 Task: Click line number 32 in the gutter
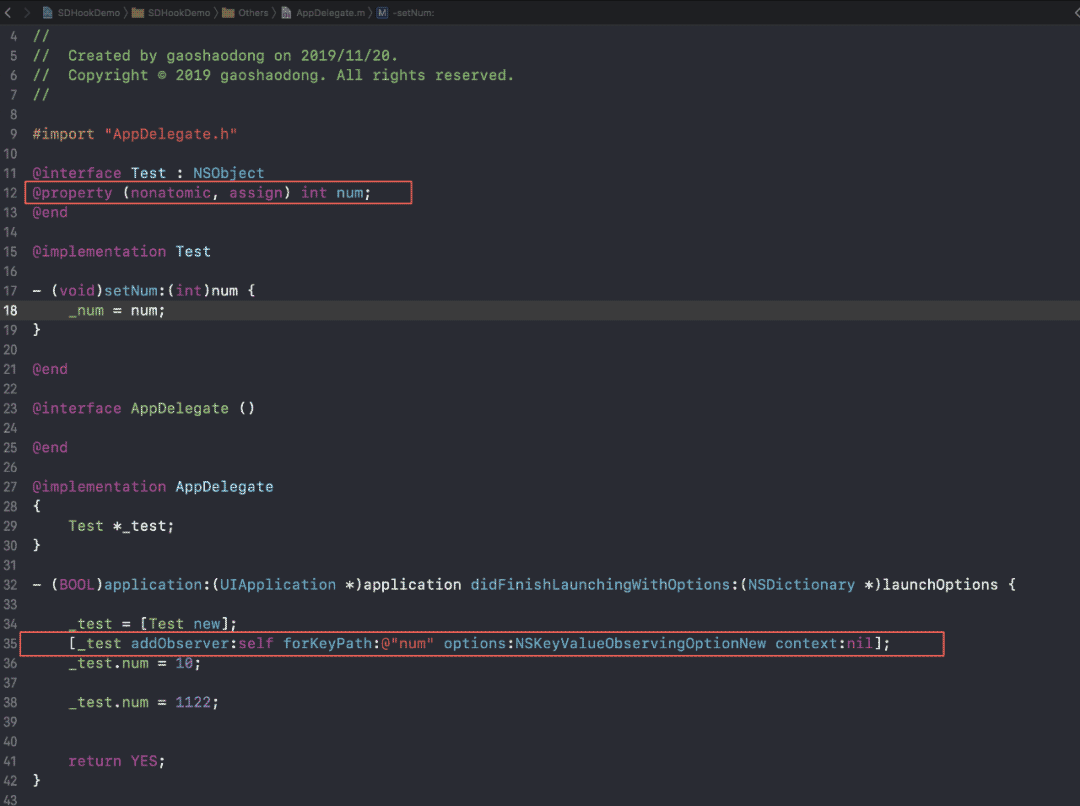(x=10, y=585)
